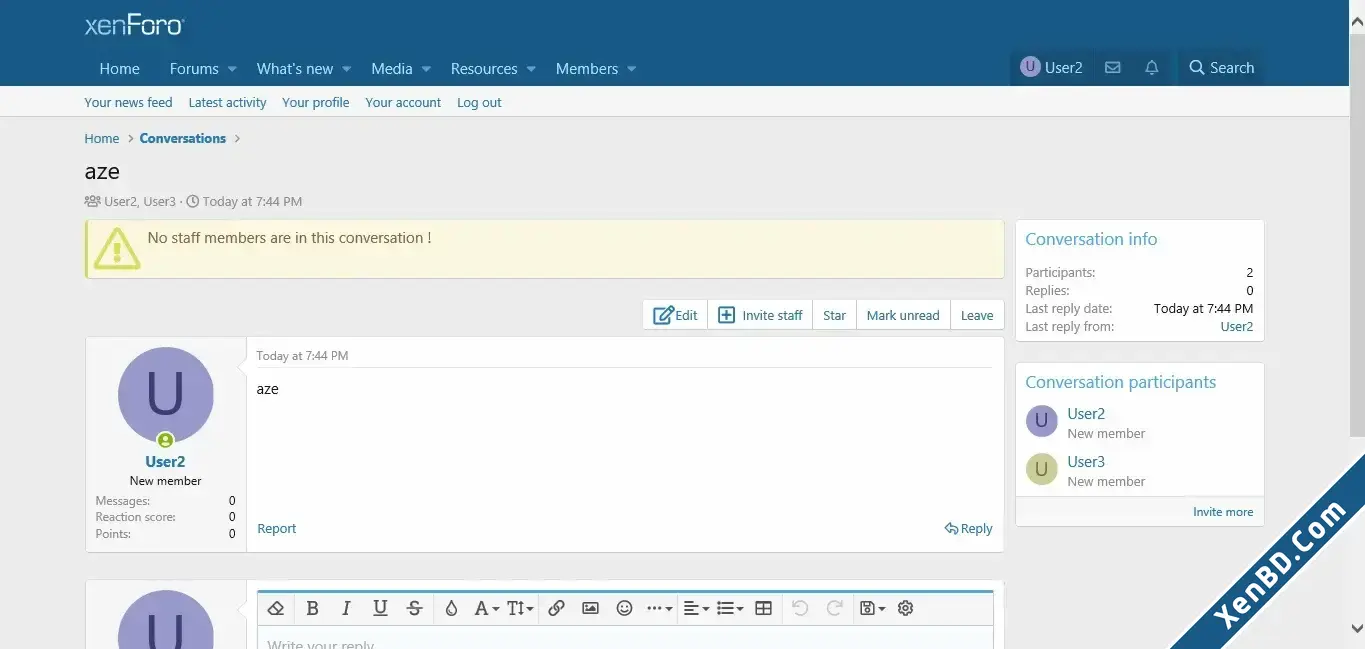Click User2's large avatar on the message
1365x649 pixels.
pos(166,395)
